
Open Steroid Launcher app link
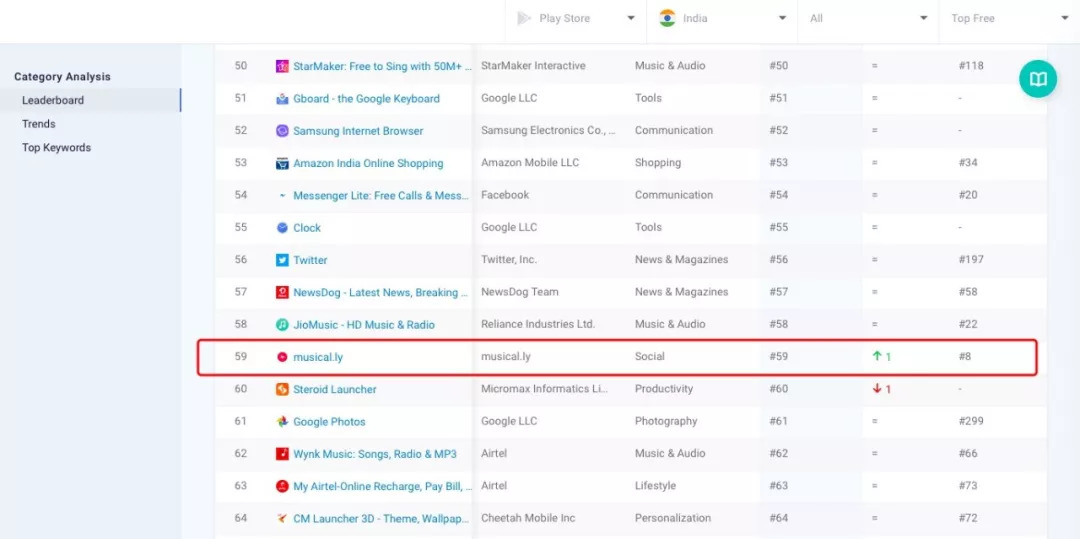(x=335, y=389)
